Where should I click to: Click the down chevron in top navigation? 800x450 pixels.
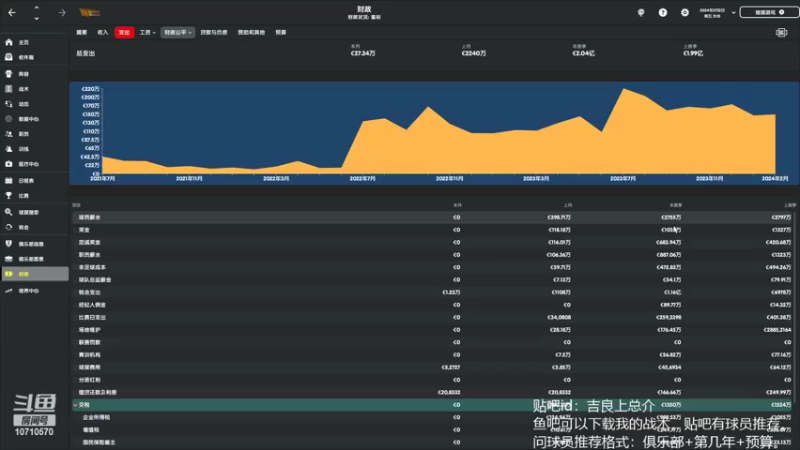[36, 18]
